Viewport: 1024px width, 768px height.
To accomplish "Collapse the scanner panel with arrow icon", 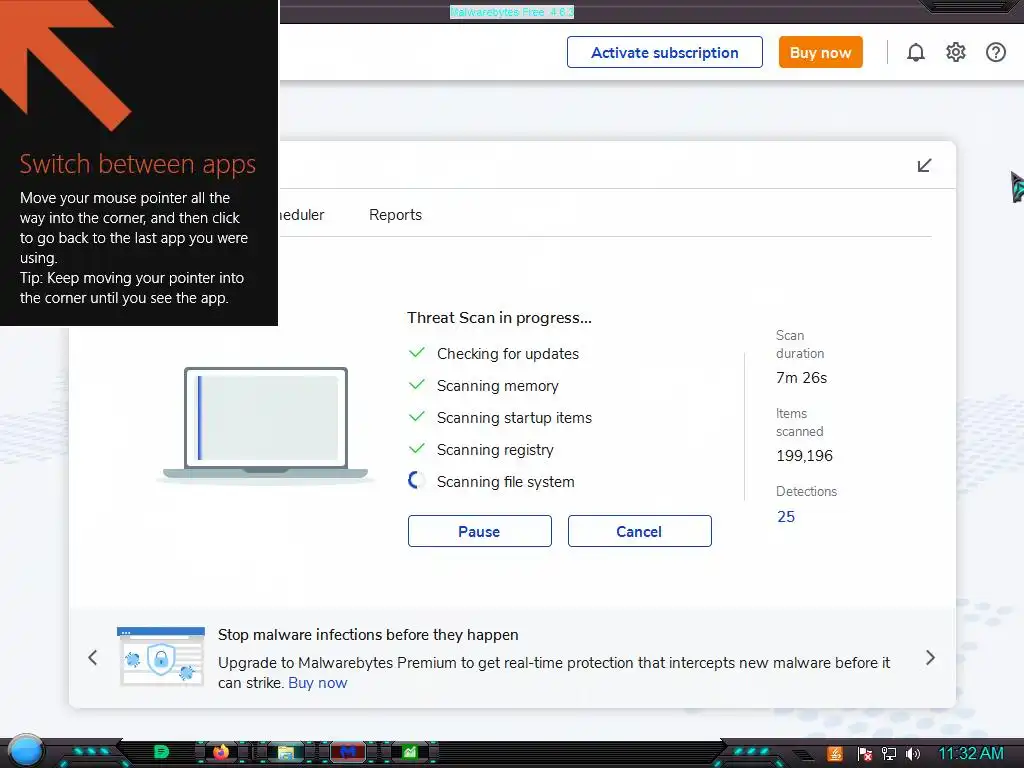I will point(924,165).
